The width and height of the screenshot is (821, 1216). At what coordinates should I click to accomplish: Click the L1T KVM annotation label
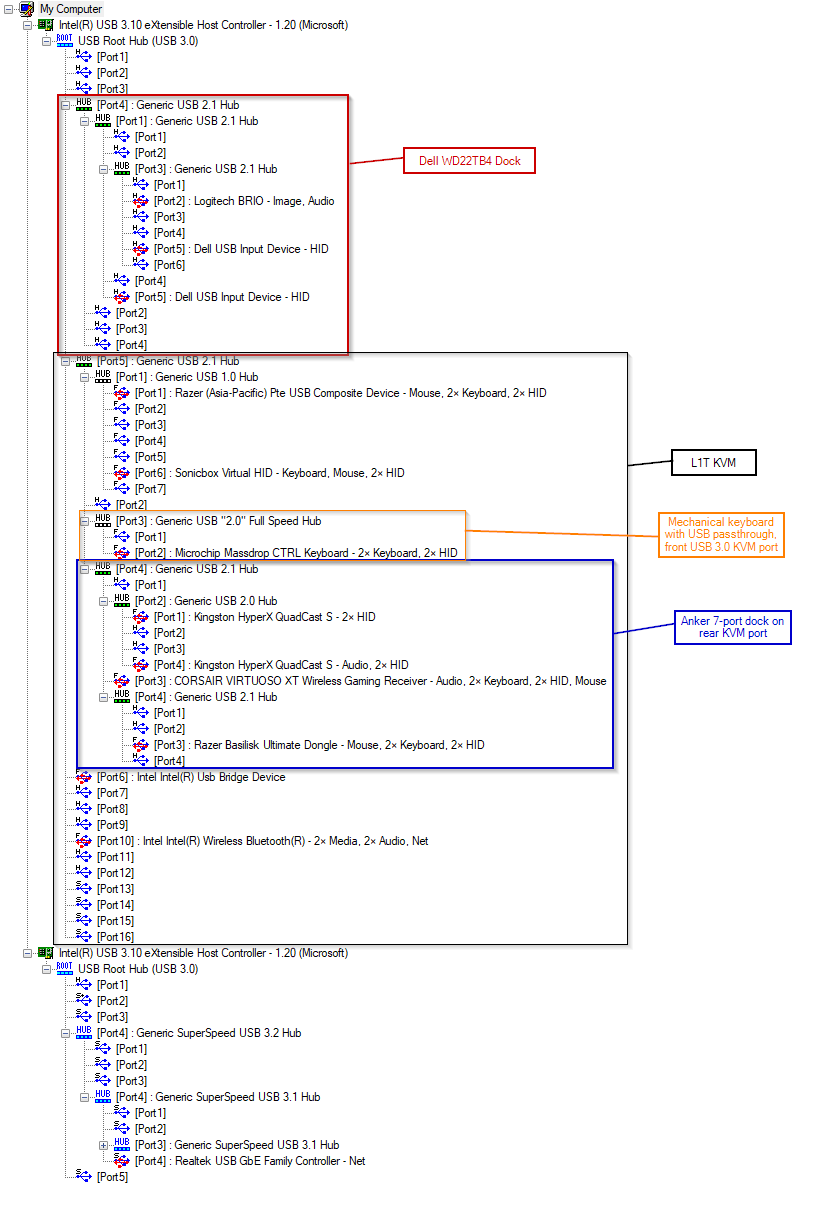[712, 462]
